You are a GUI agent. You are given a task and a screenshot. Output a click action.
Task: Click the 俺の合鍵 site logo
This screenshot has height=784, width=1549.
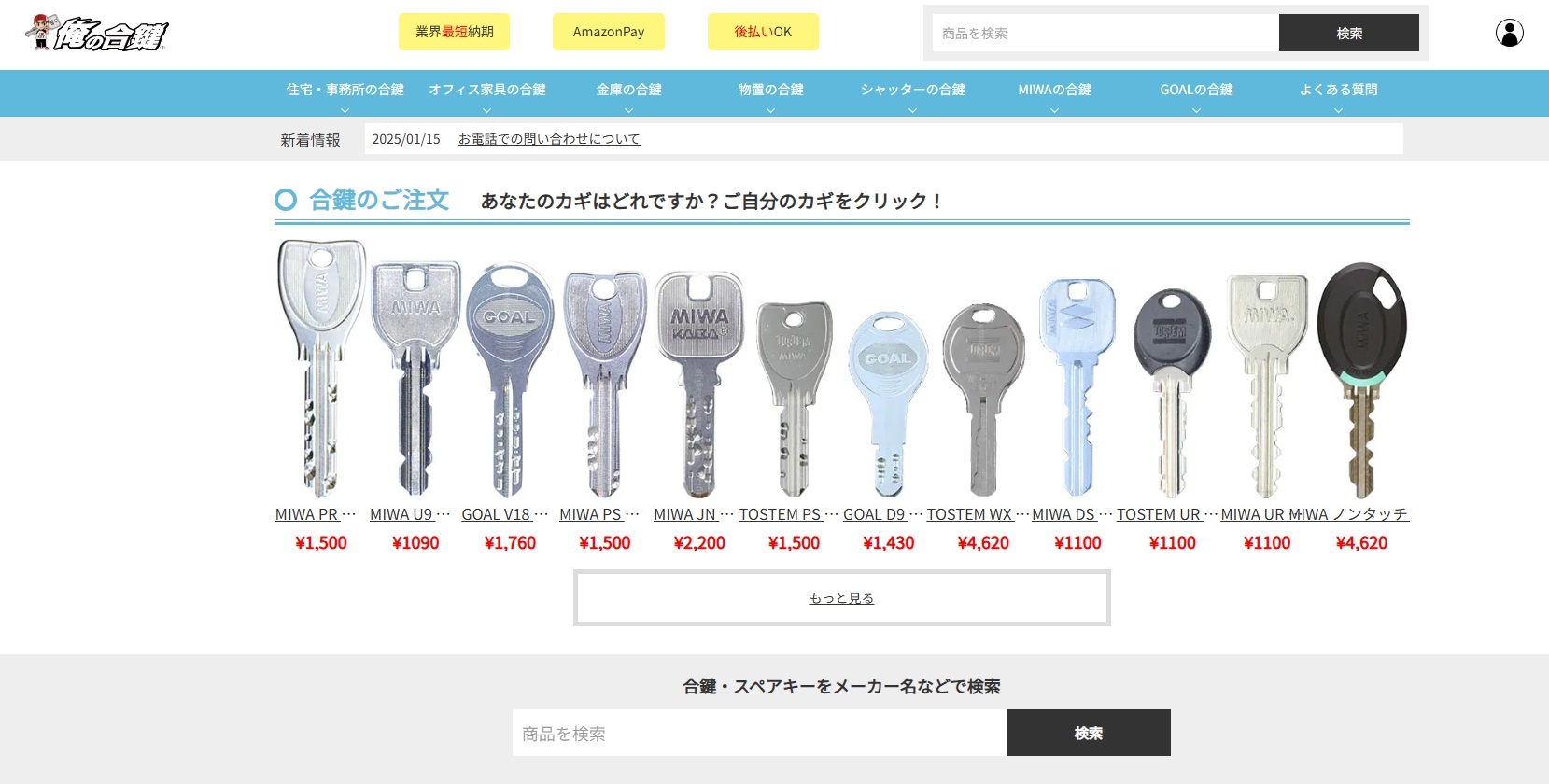(x=96, y=34)
